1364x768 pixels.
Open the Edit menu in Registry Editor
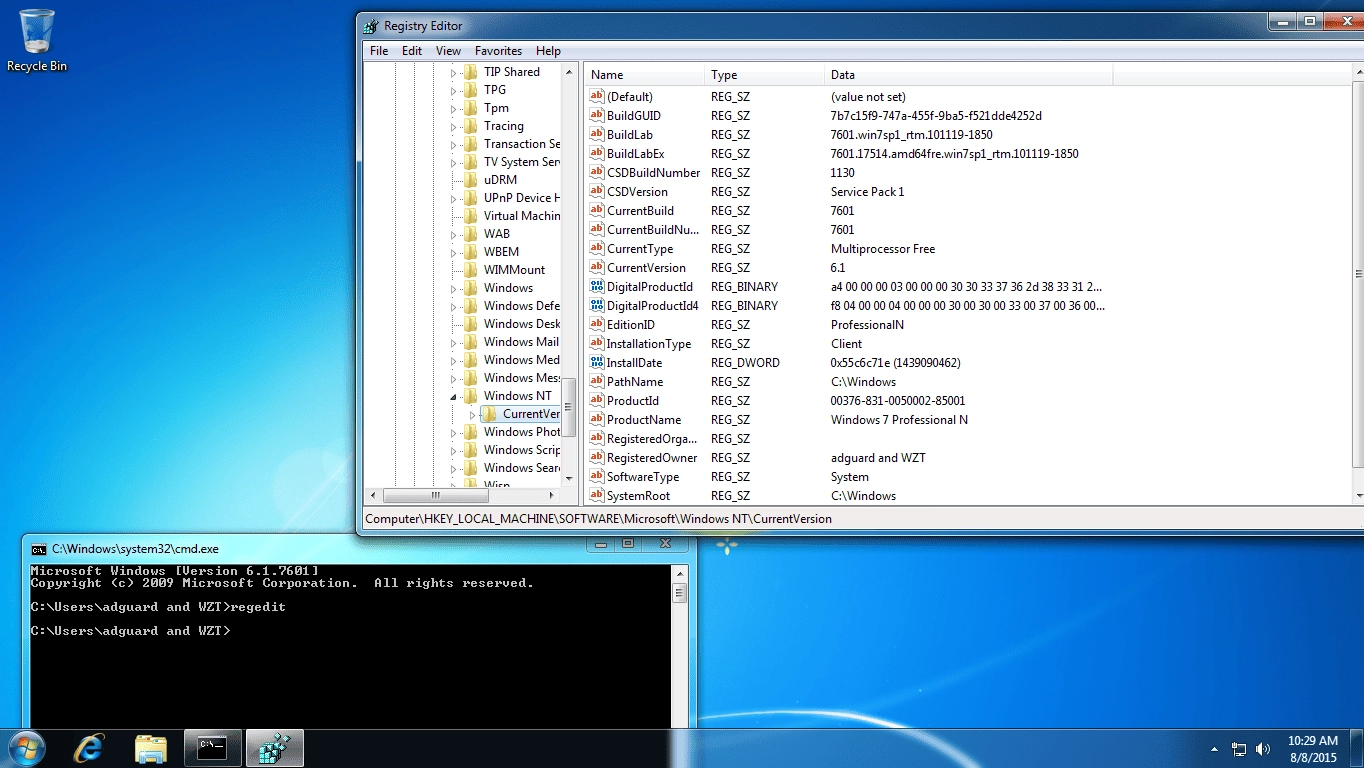412,51
